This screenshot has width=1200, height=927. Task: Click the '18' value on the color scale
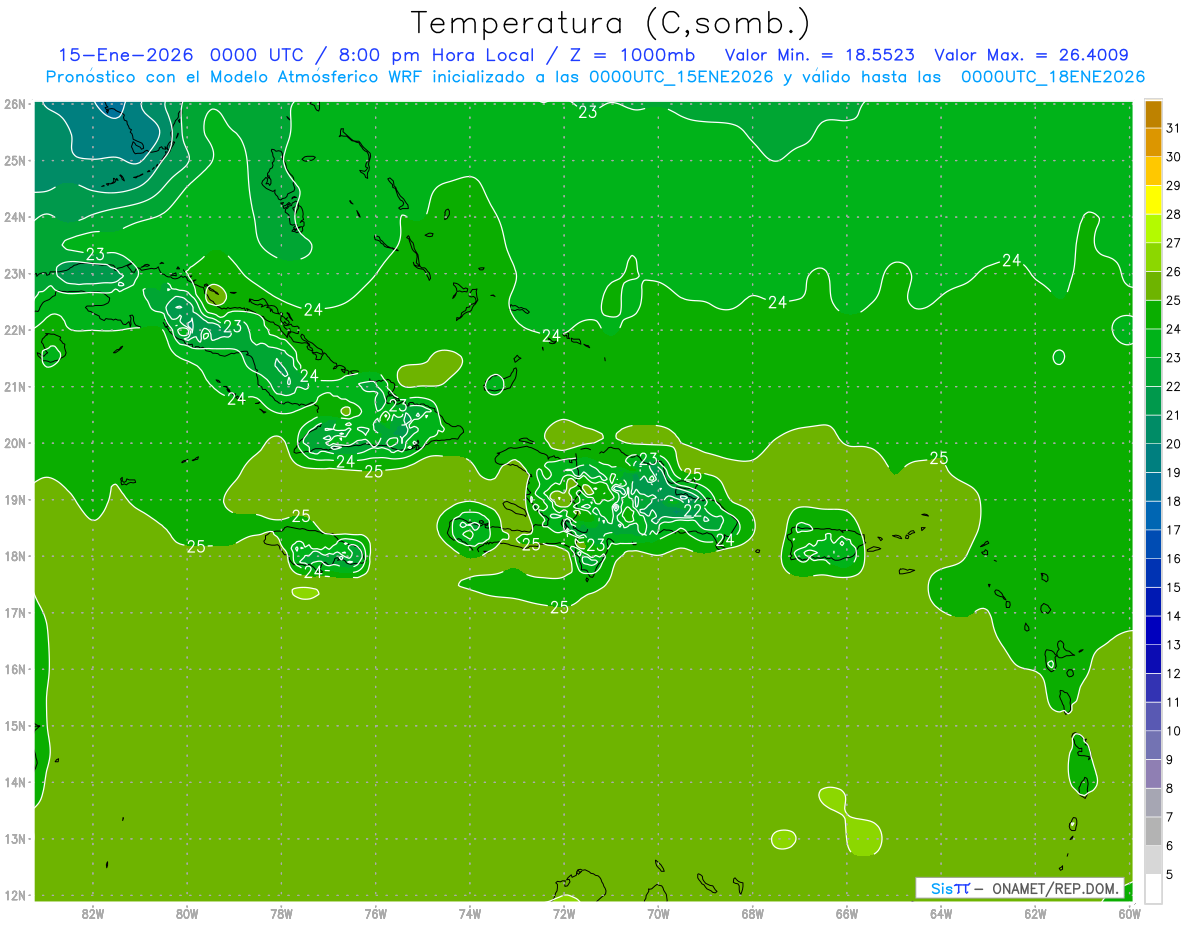1173,501
